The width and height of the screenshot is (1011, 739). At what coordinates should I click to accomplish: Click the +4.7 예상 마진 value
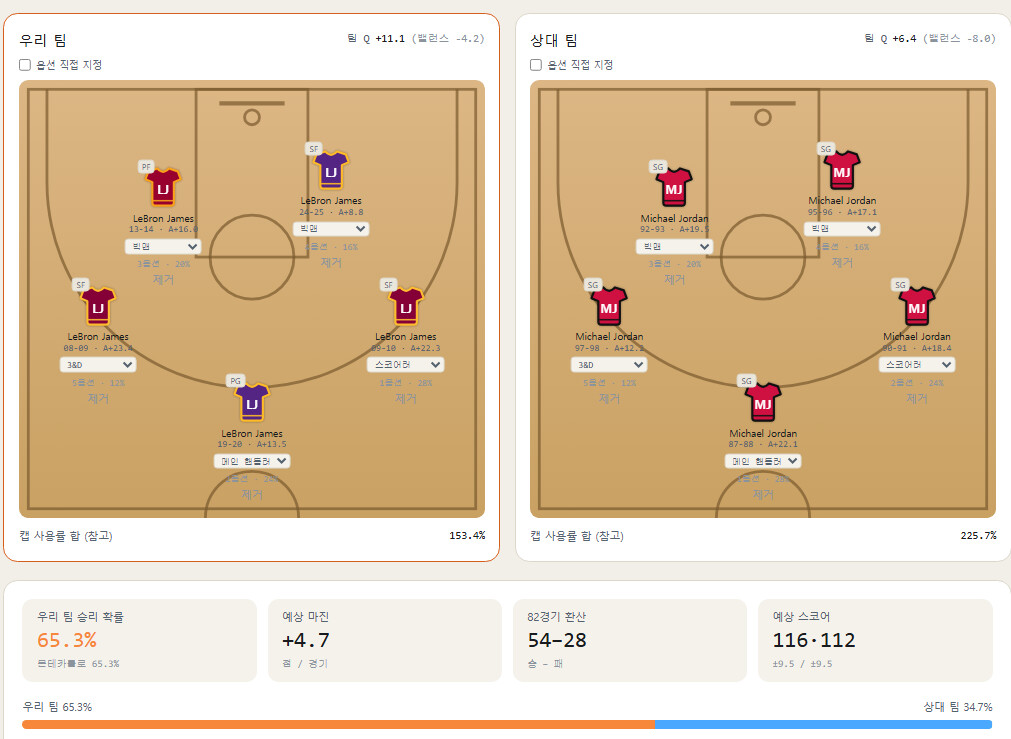click(x=306, y=640)
